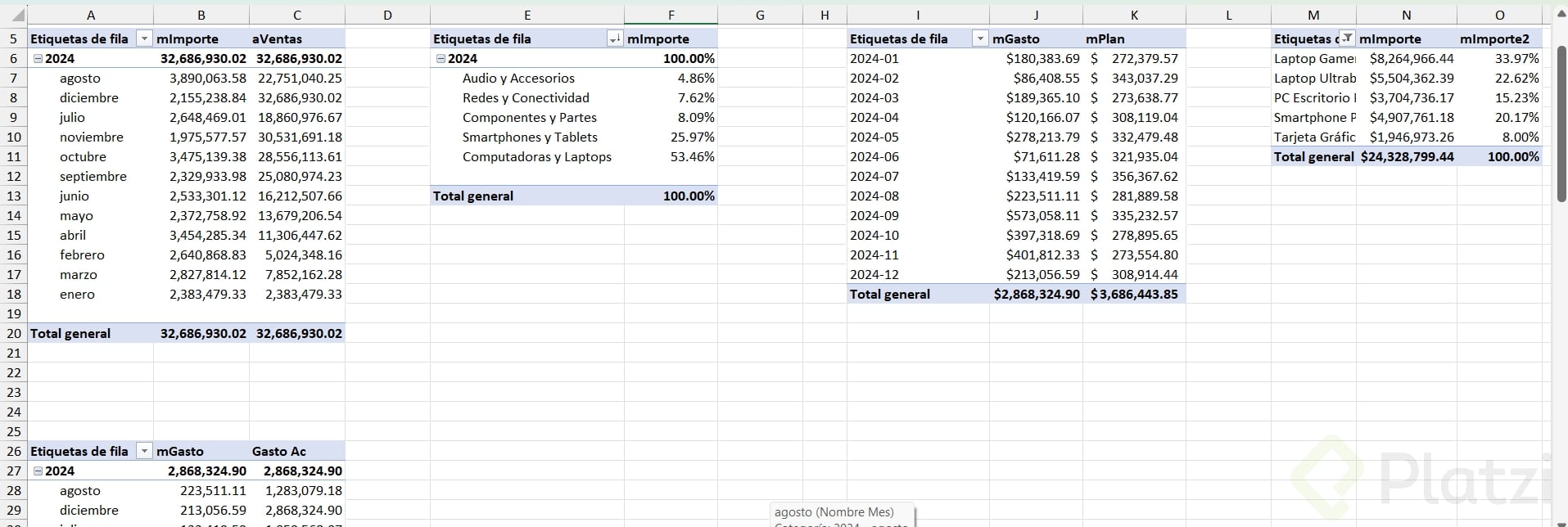This screenshot has height=527, width=1568.
Task: Select the octubre row label
Action: (83, 156)
